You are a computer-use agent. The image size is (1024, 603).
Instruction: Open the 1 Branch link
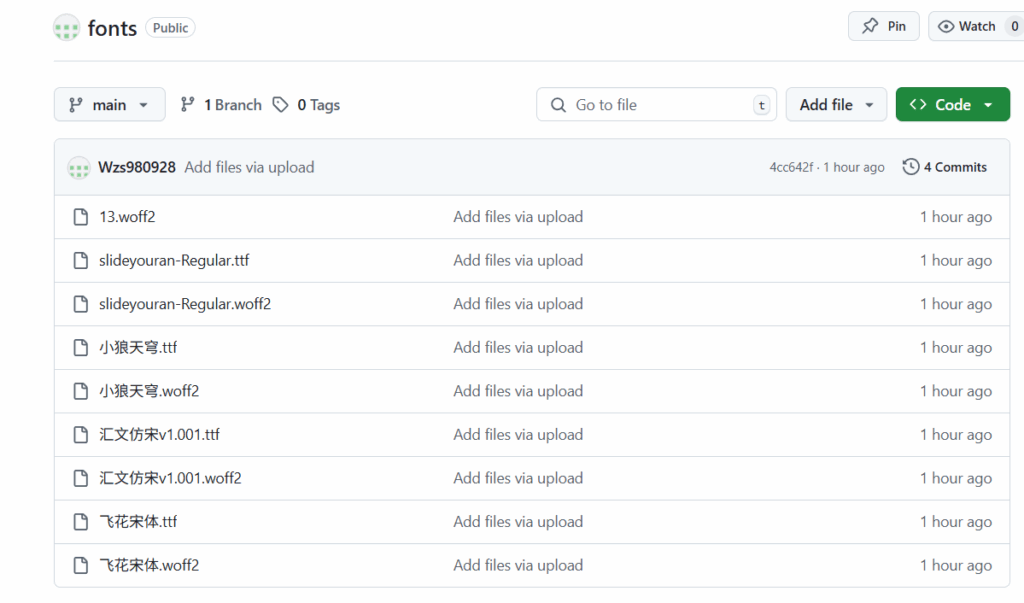click(221, 105)
